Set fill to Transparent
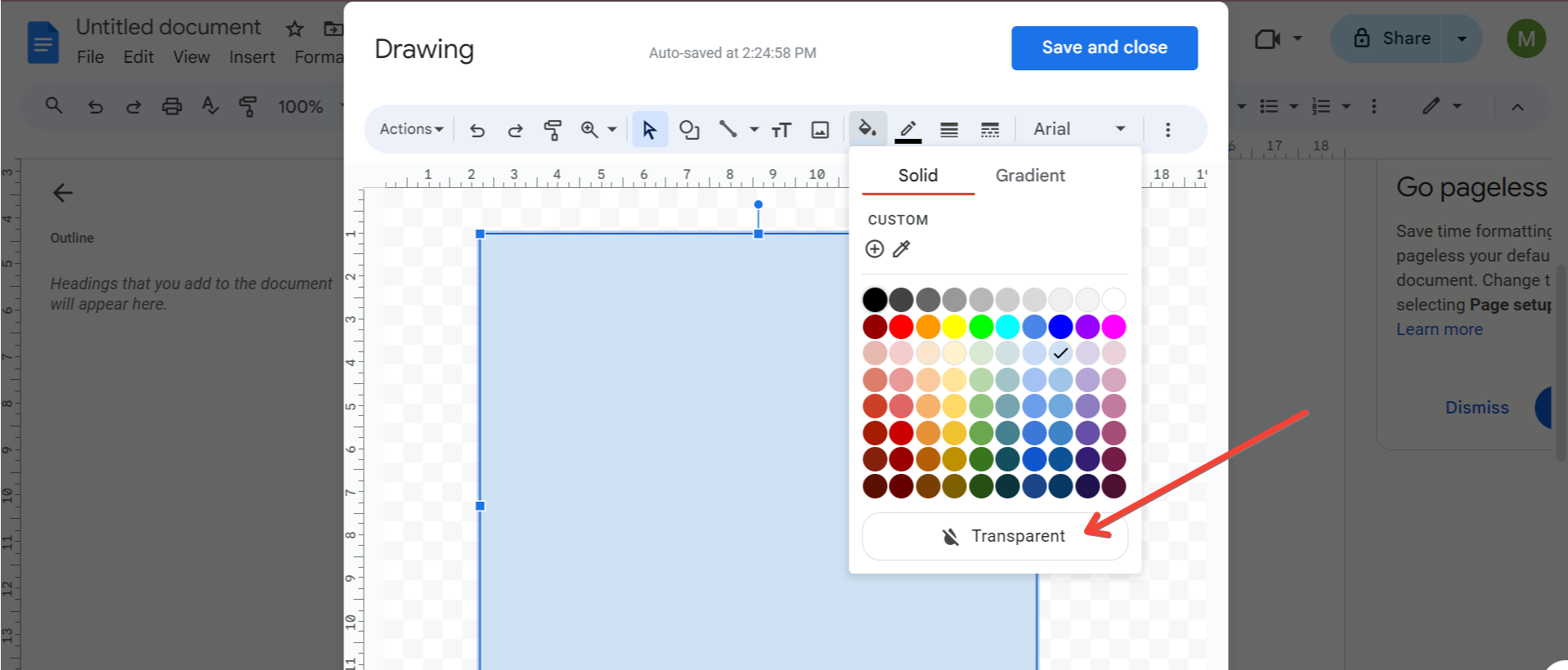Viewport: 1568px width, 670px height. [x=995, y=536]
